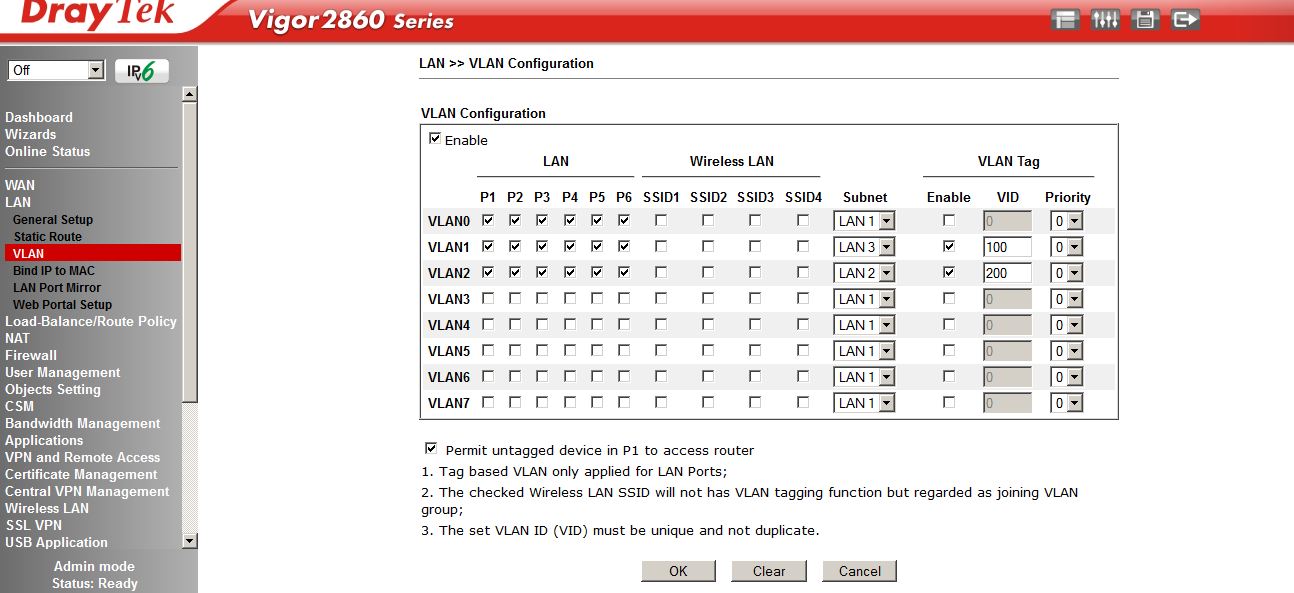Screen dimensions: 1294x593
Task: Go to VPN and Remote Access menu
Action: tap(82, 457)
